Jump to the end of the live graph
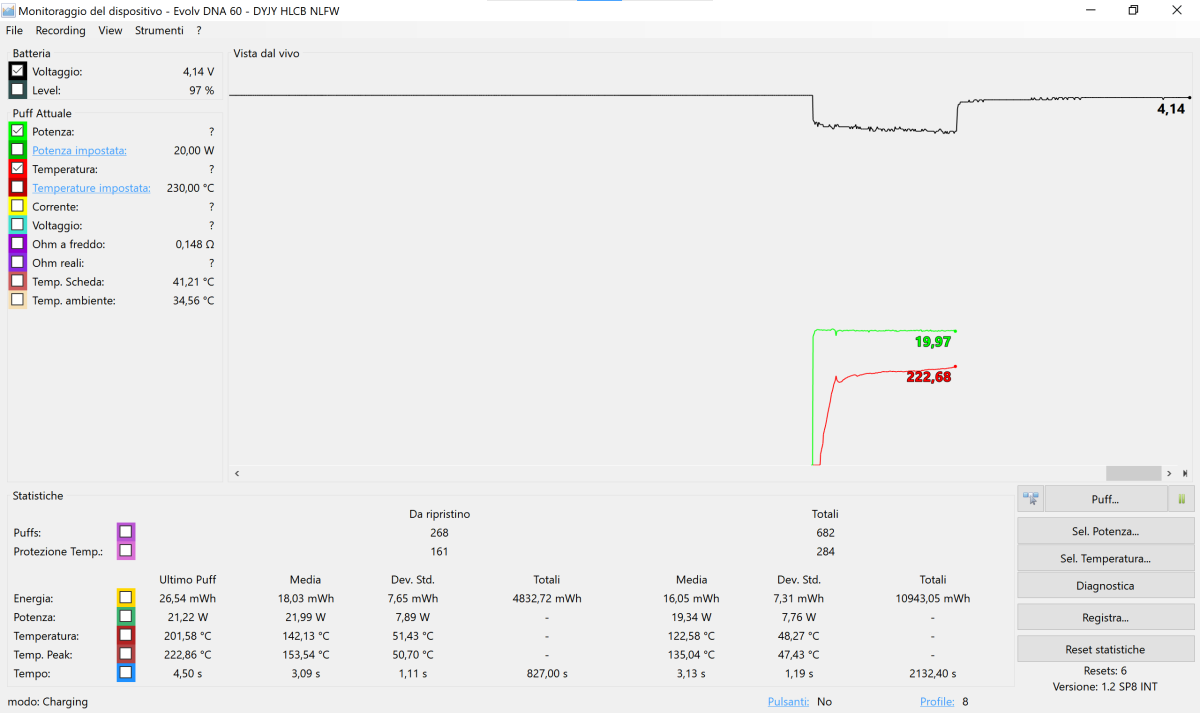Image resolution: width=1200 pixels, height=713 pixels. (x=1185, y=473)
